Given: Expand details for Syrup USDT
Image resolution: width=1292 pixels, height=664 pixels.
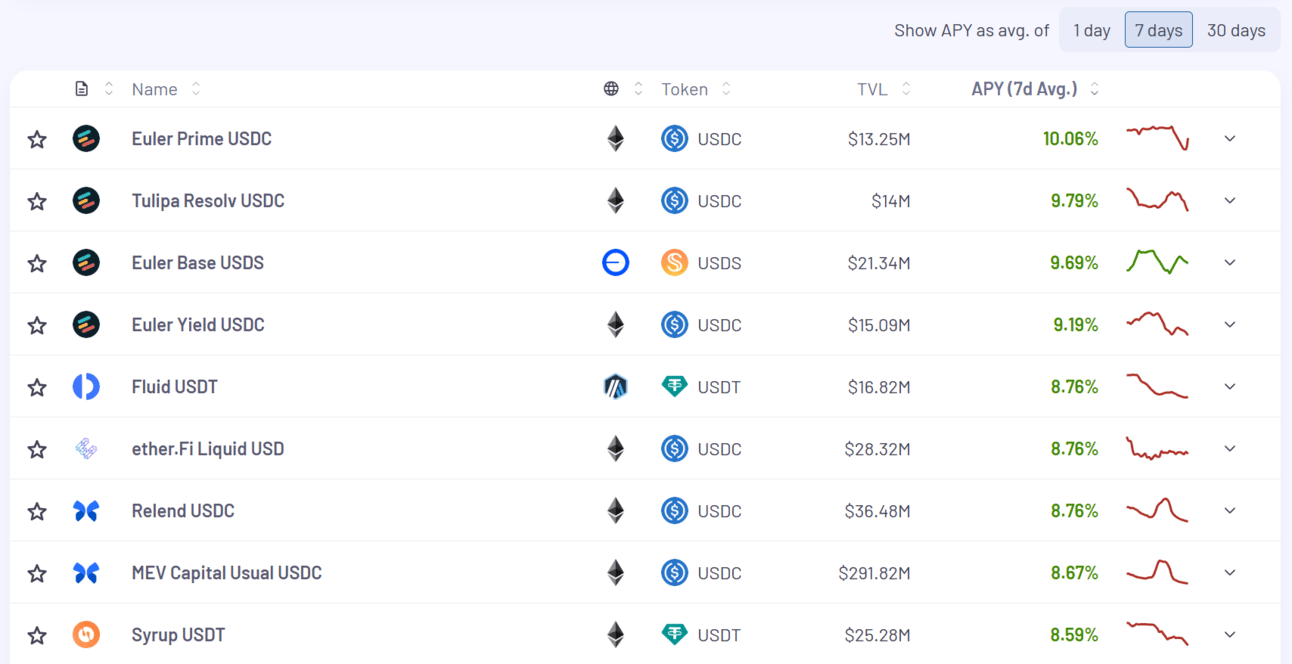Looking at the screenshot, I should tap(1230, 635).
